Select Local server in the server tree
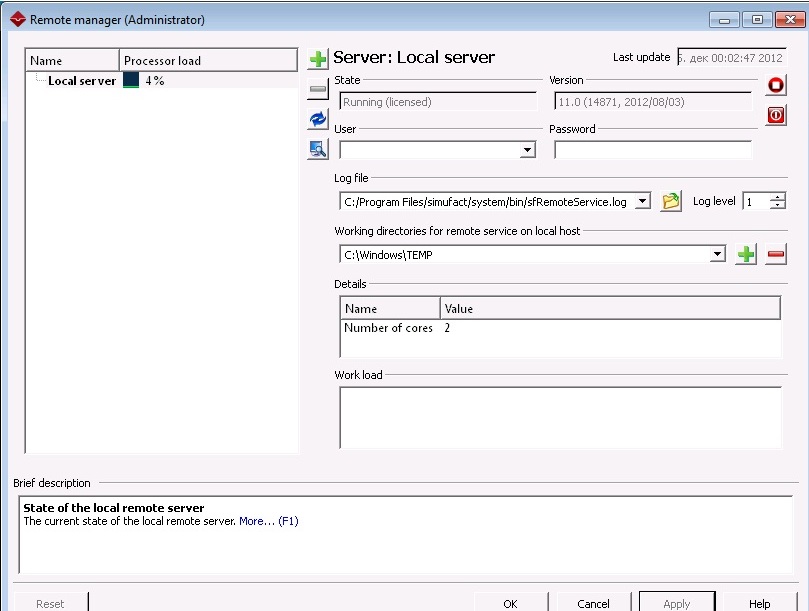The image size is (809, 611). click(x=82, y=81)
